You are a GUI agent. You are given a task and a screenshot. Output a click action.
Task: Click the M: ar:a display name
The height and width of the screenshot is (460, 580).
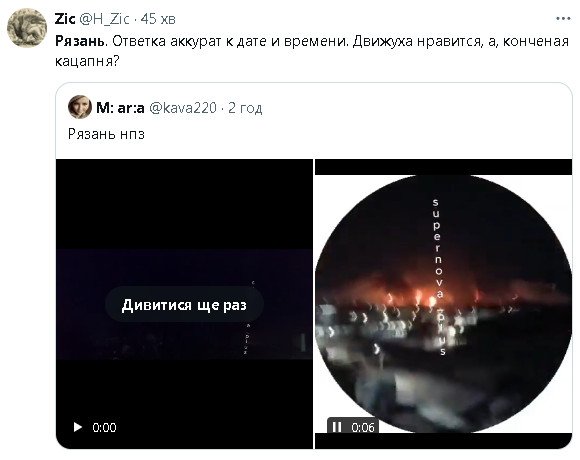(120, 108)
